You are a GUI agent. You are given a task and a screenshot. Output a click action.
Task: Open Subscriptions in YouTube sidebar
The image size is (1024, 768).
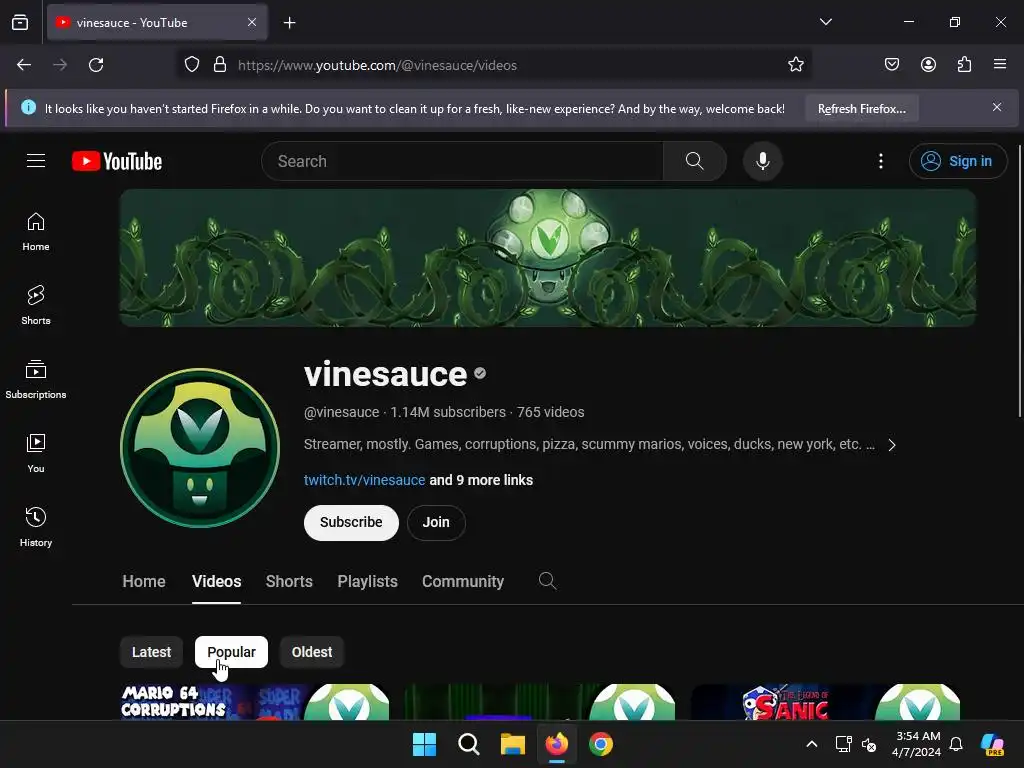pyautogui.click(x=36, y=379)
